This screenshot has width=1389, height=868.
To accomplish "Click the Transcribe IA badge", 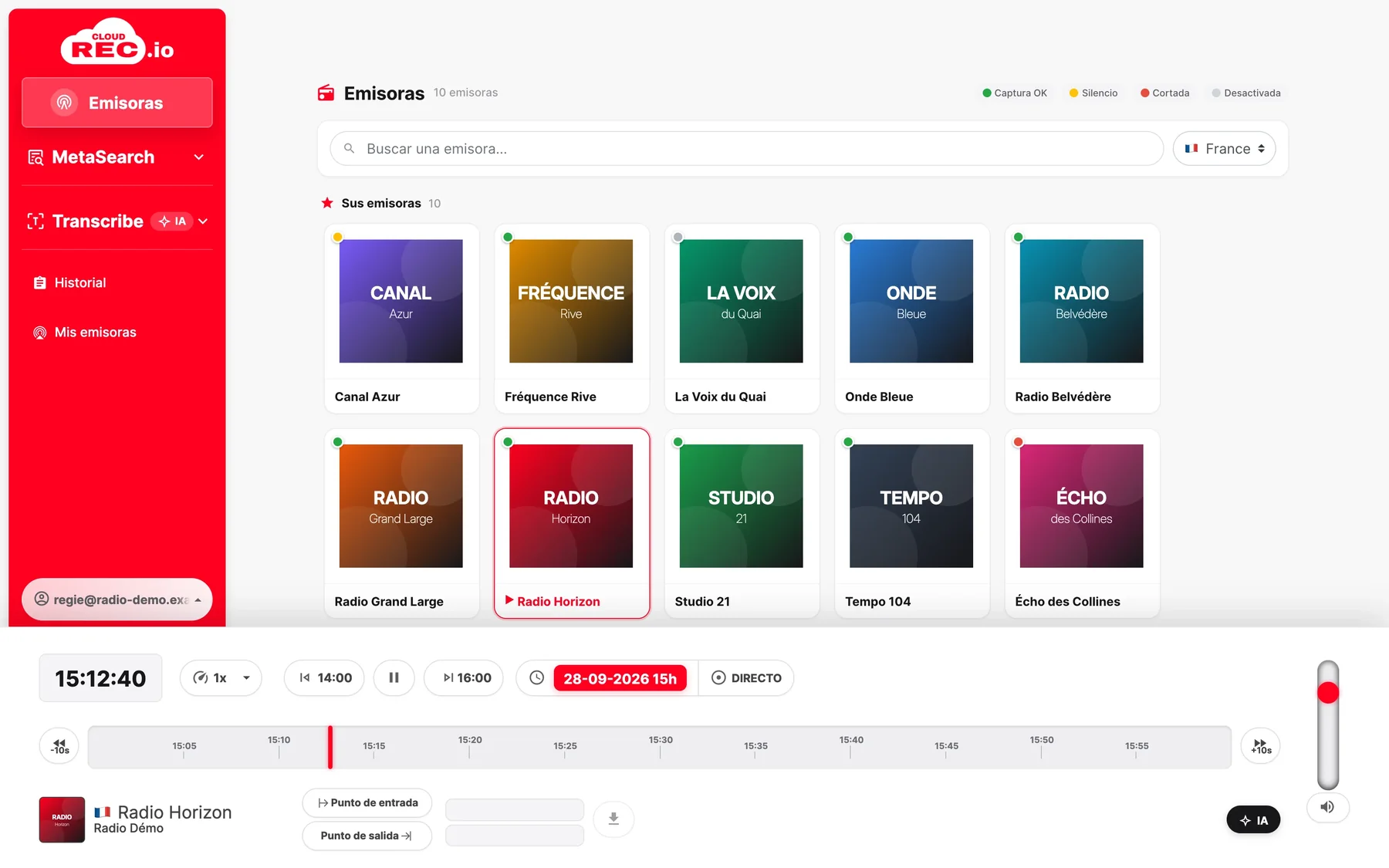I will tap(172, 221).
